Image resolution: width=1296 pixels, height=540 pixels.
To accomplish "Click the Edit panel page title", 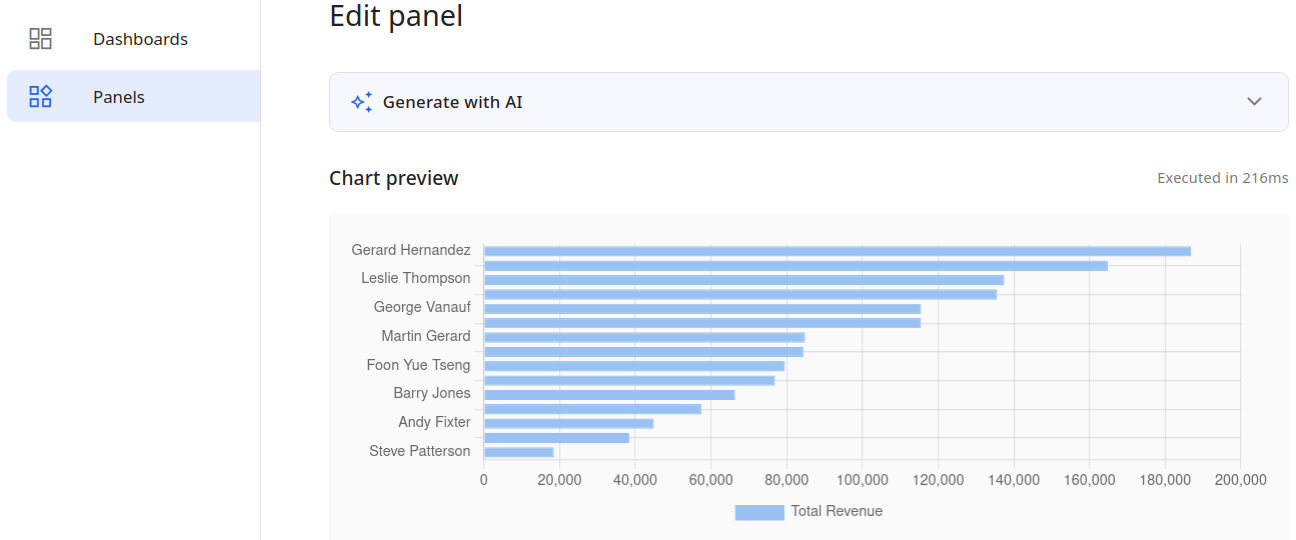I will tap(395, 16).
